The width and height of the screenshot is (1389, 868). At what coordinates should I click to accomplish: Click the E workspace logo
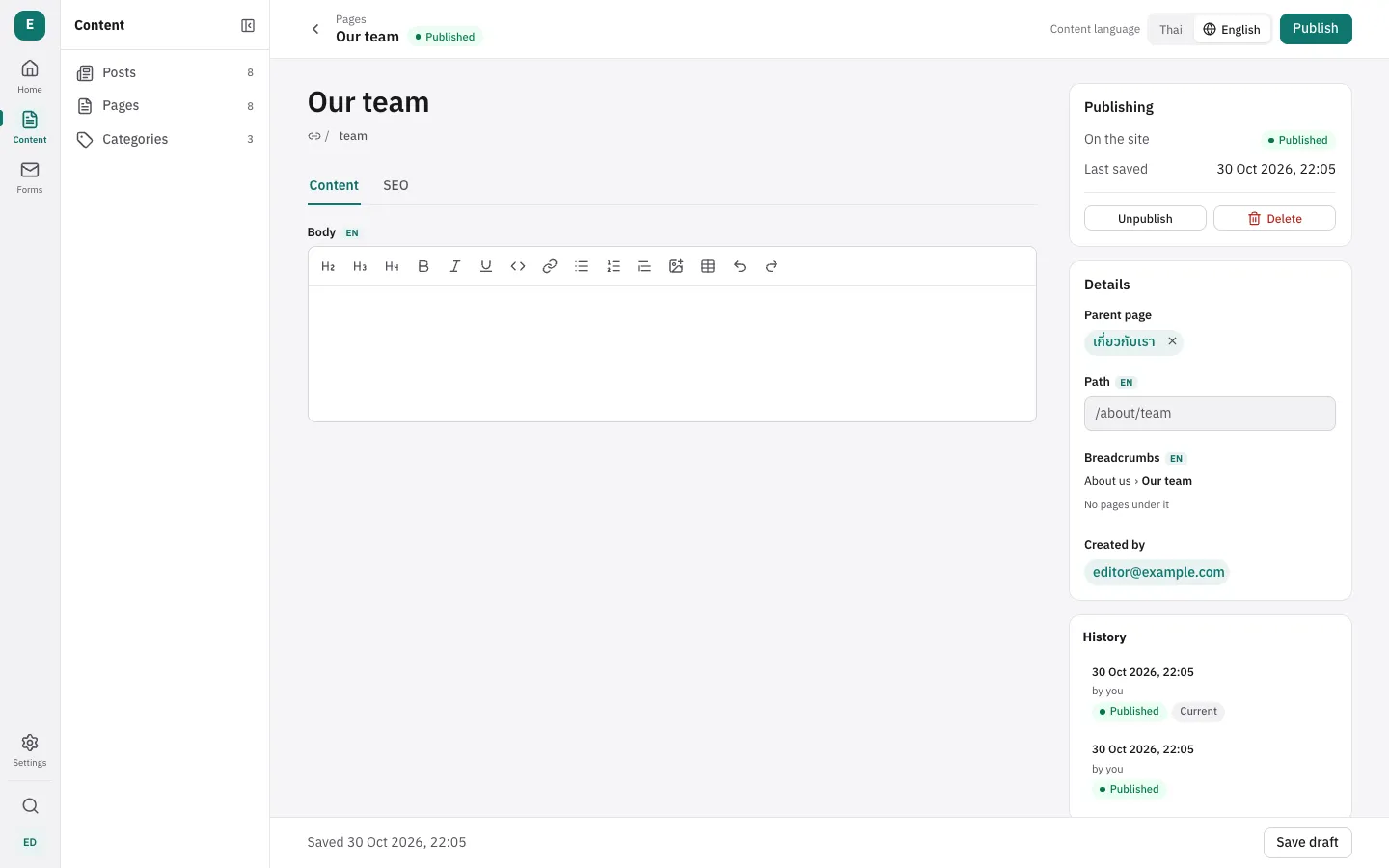pos(30,25)
